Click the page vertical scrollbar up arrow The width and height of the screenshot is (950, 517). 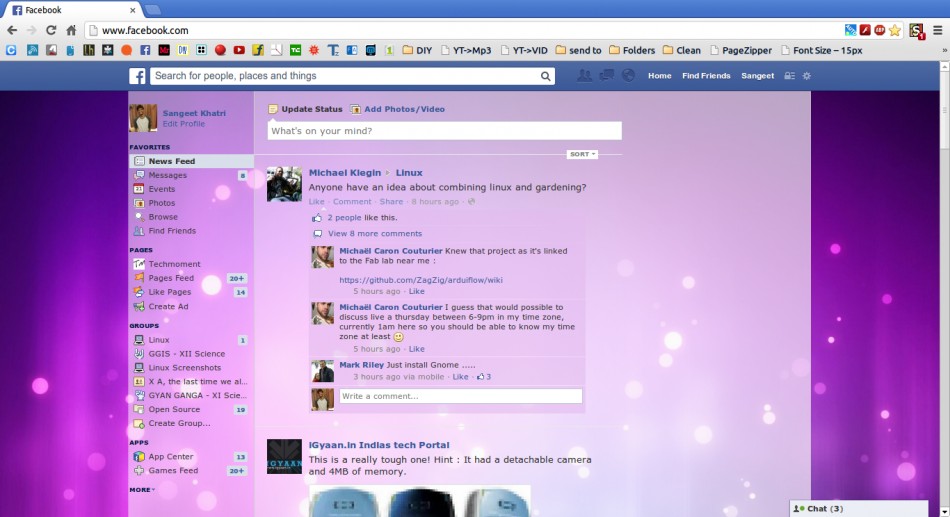944,66
